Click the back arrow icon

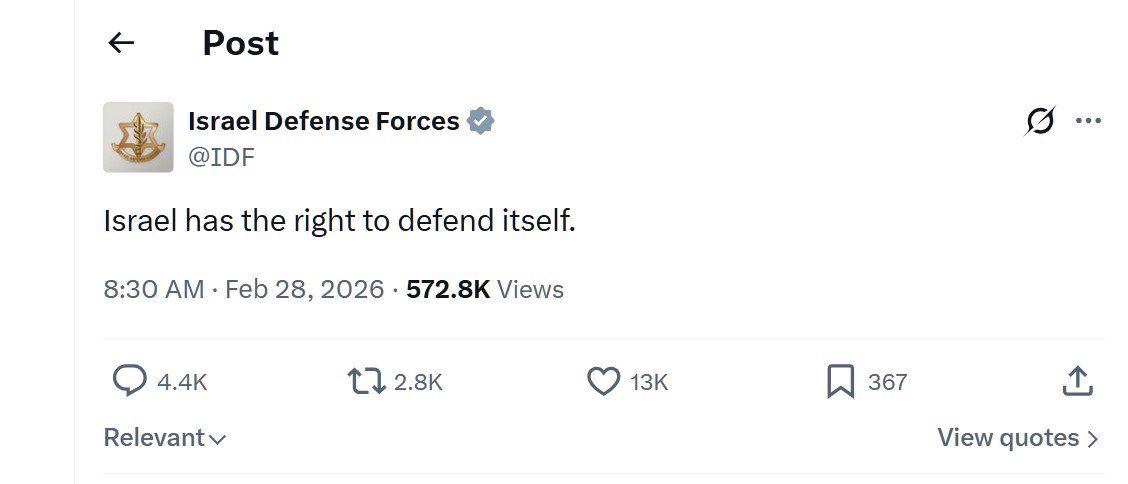[x=121, y=43]
